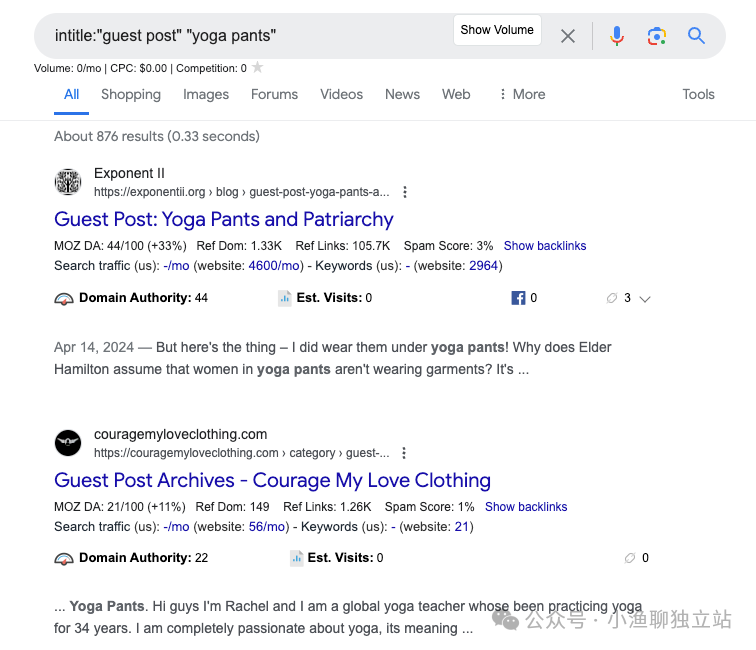Click the 21 website keywords link
This screenshot has width=756, height=650.
[461, 527]
